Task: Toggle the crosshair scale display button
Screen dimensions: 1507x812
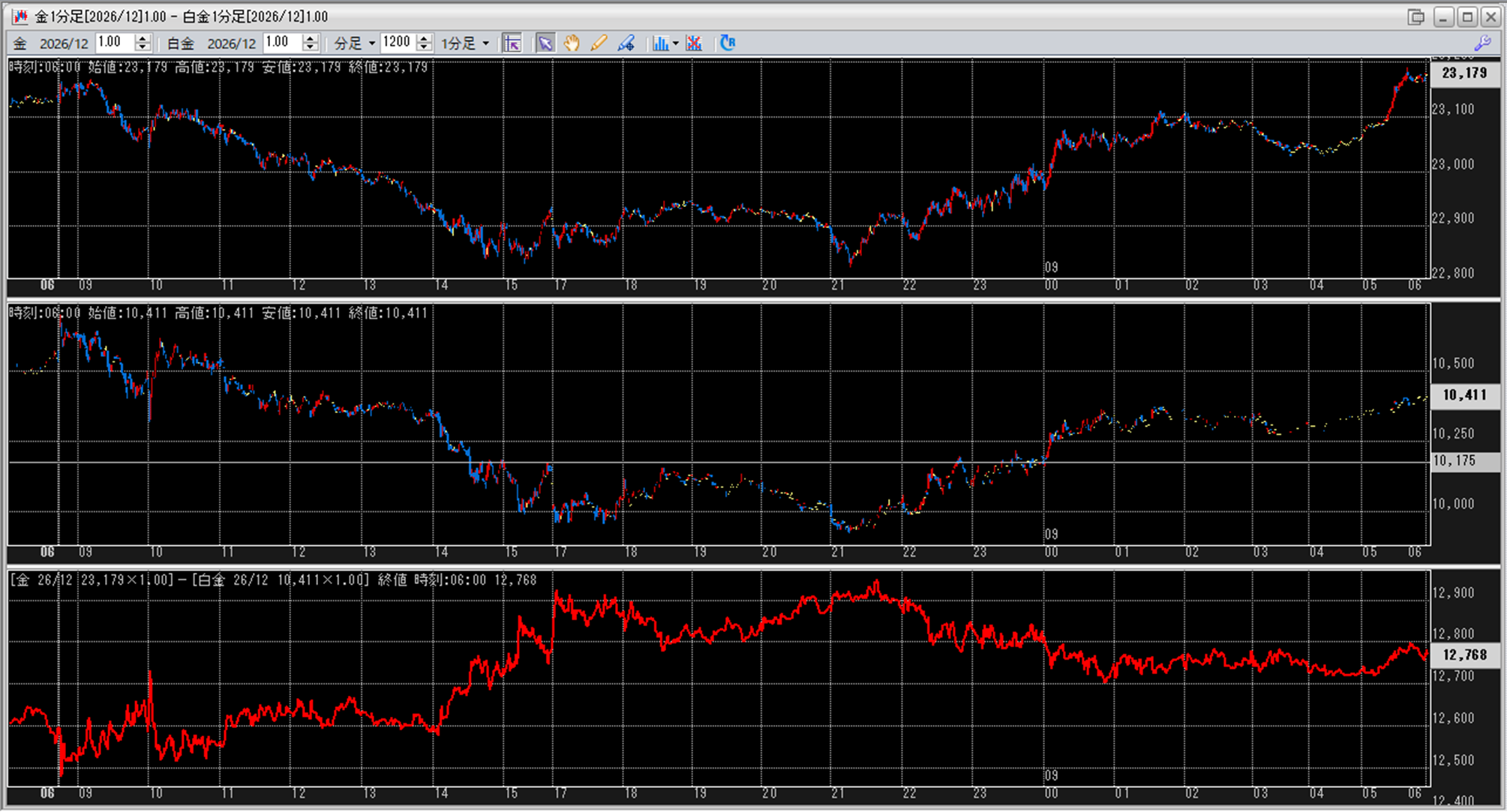Action: click(x=512, y=43)
